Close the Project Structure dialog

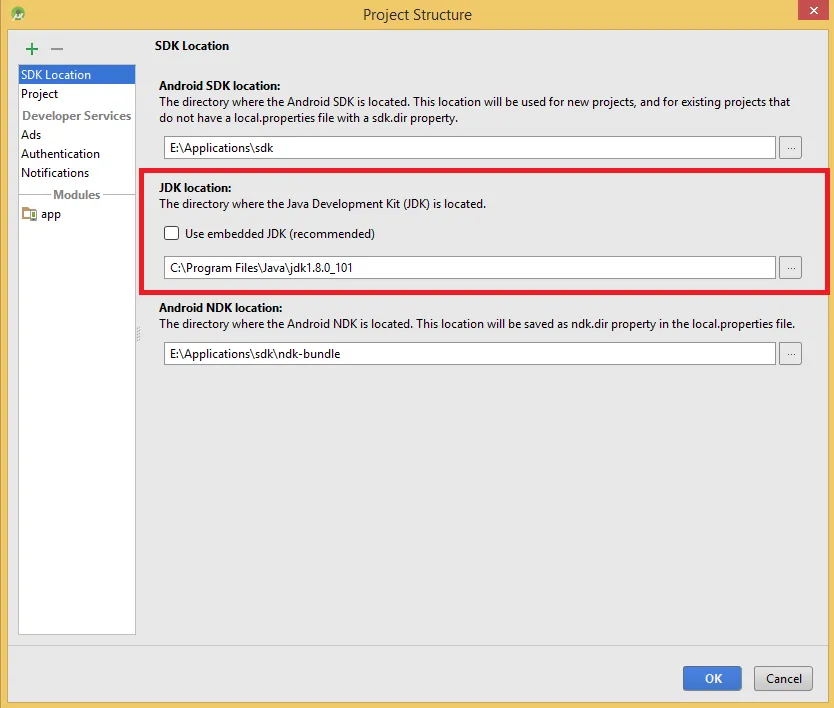pos(813,10)
